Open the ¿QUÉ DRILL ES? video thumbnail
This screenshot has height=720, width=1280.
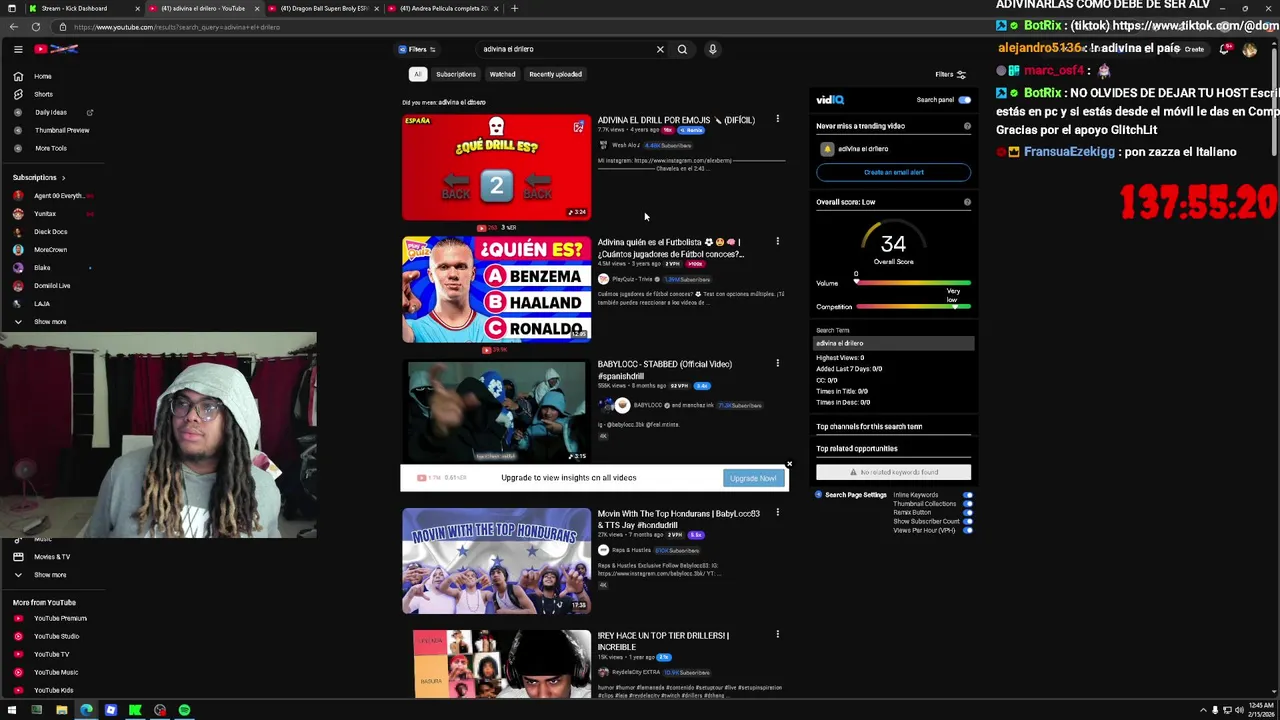click(496, 167)
